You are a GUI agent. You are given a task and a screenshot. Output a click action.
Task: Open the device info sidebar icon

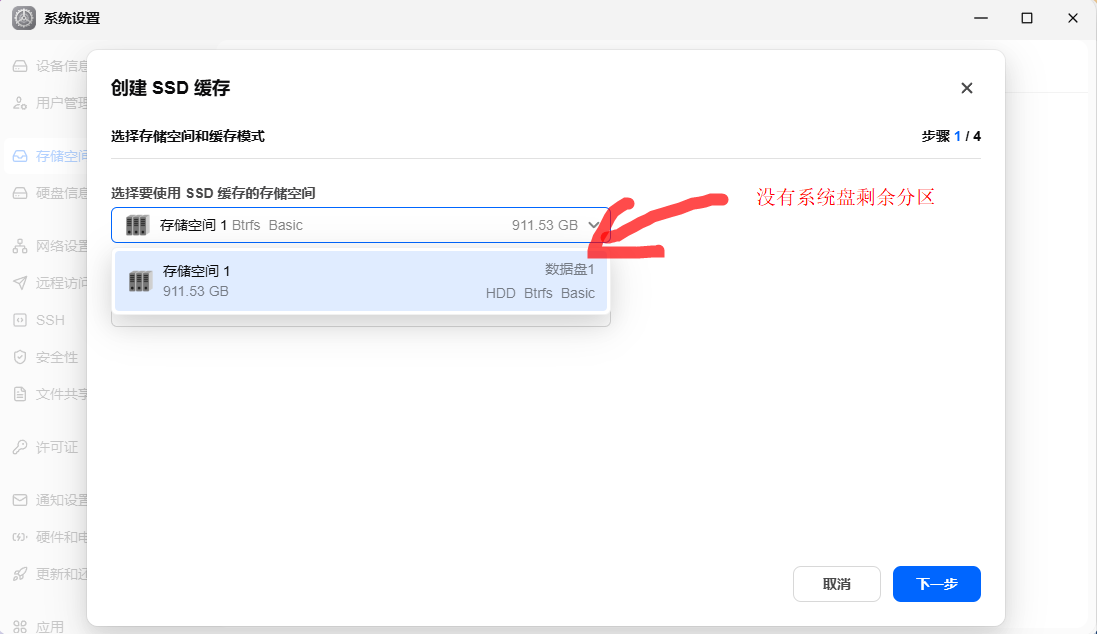point(20,66)
